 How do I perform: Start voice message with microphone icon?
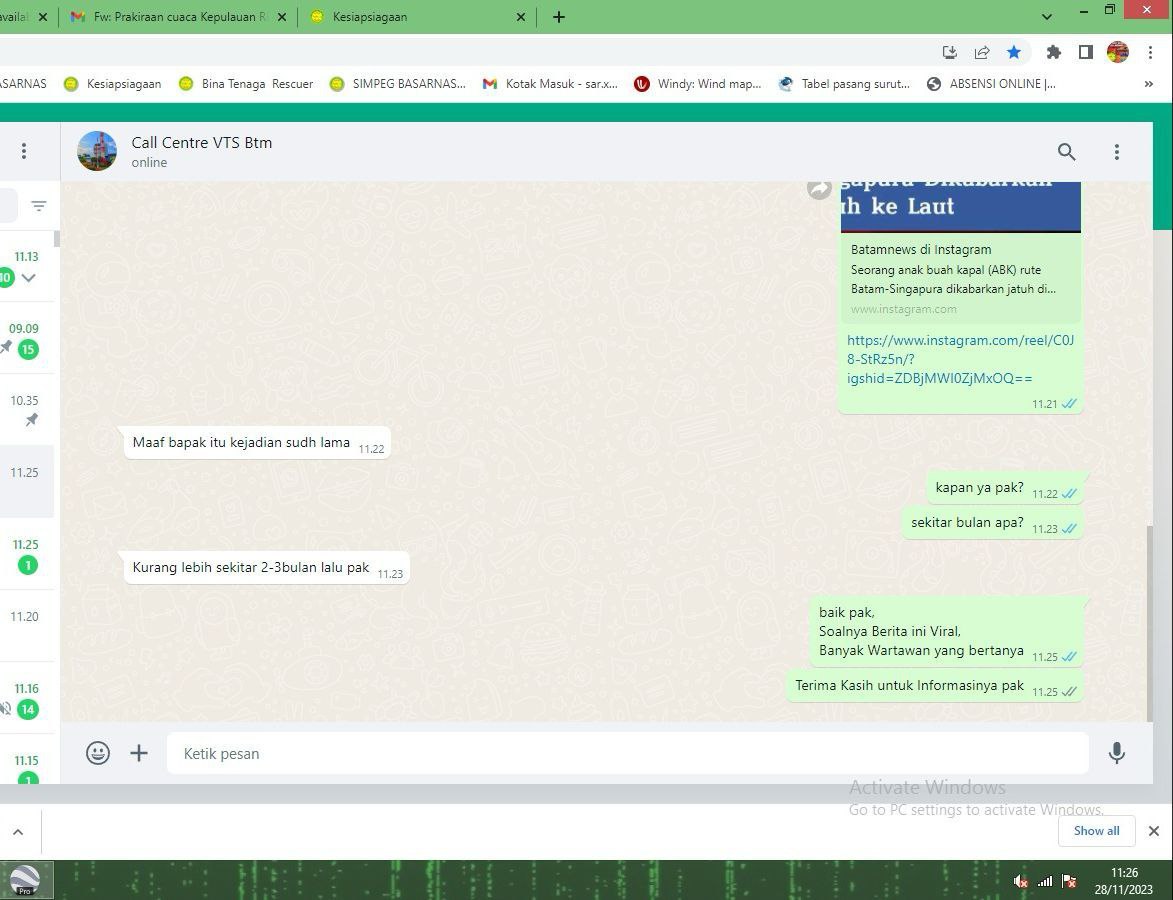tap(1116, 753)
